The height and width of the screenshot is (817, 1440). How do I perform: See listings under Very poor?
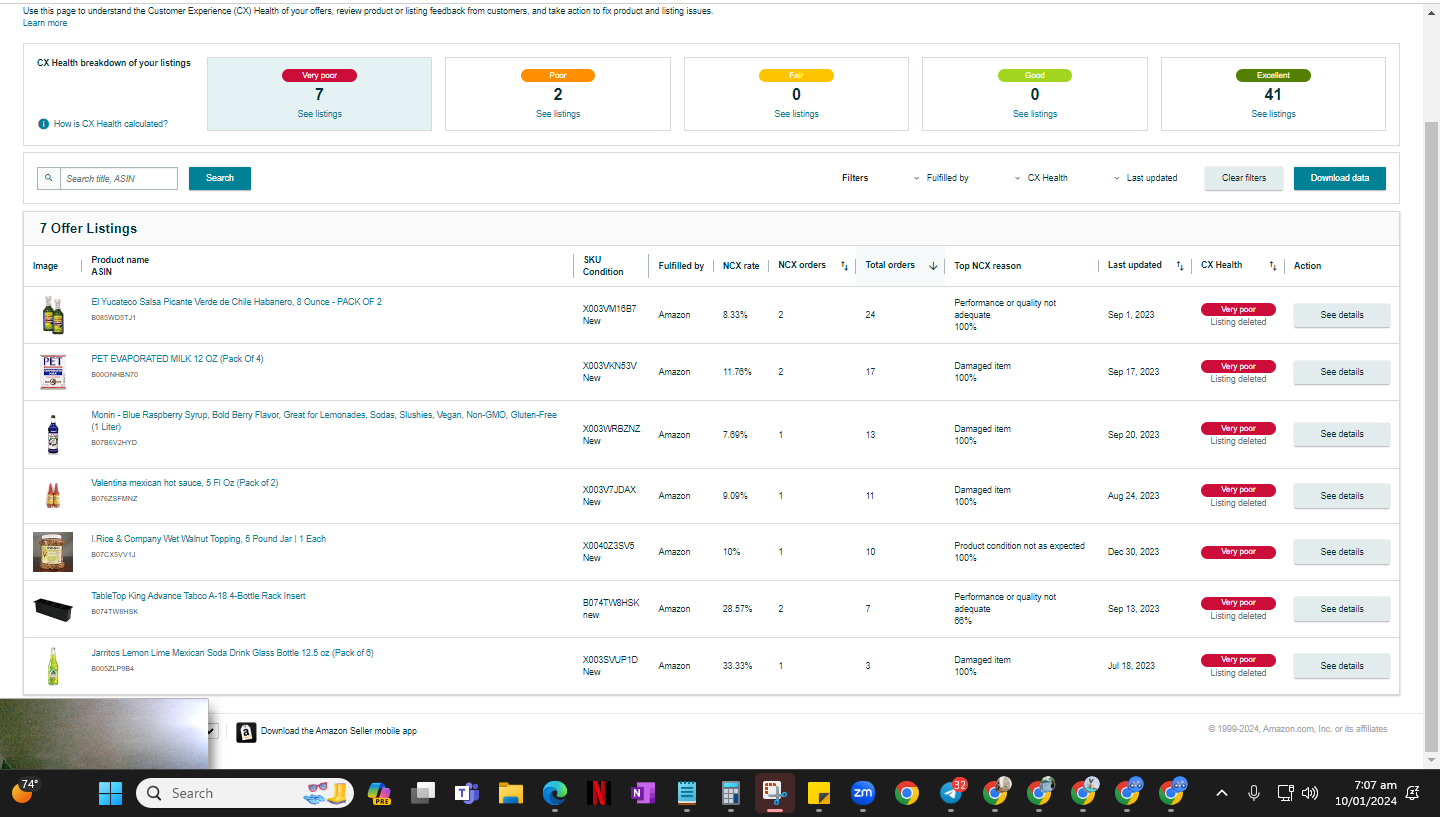[x=320, y=114]
